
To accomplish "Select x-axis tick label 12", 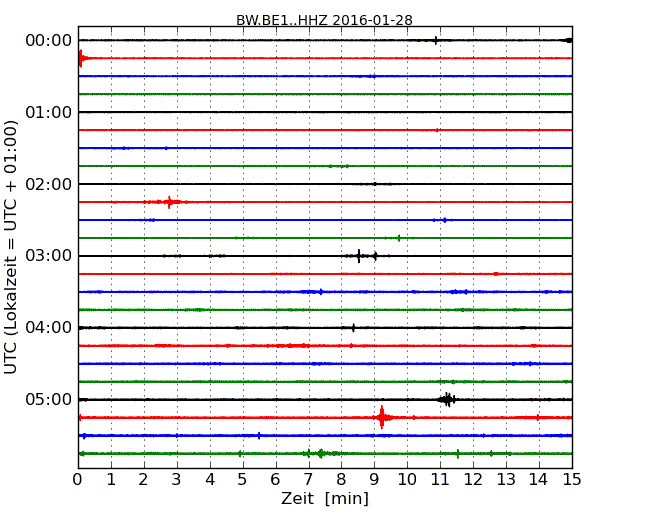I will pos(473,480).
